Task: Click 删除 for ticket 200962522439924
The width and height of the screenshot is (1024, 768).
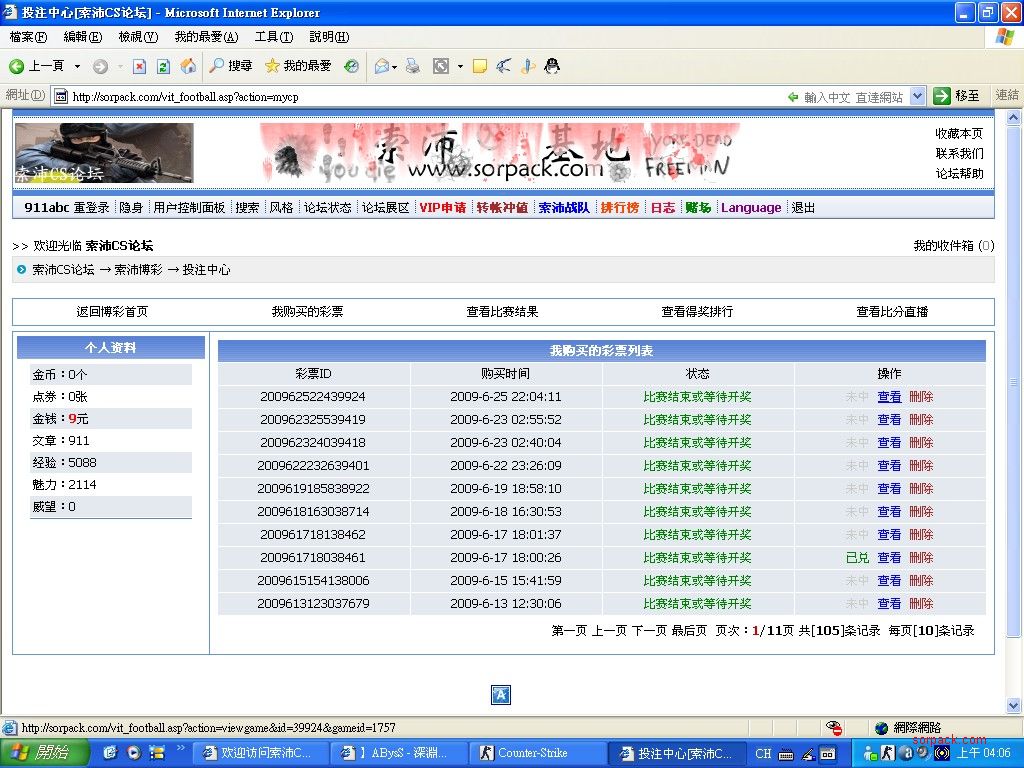Action: (920, 397)
